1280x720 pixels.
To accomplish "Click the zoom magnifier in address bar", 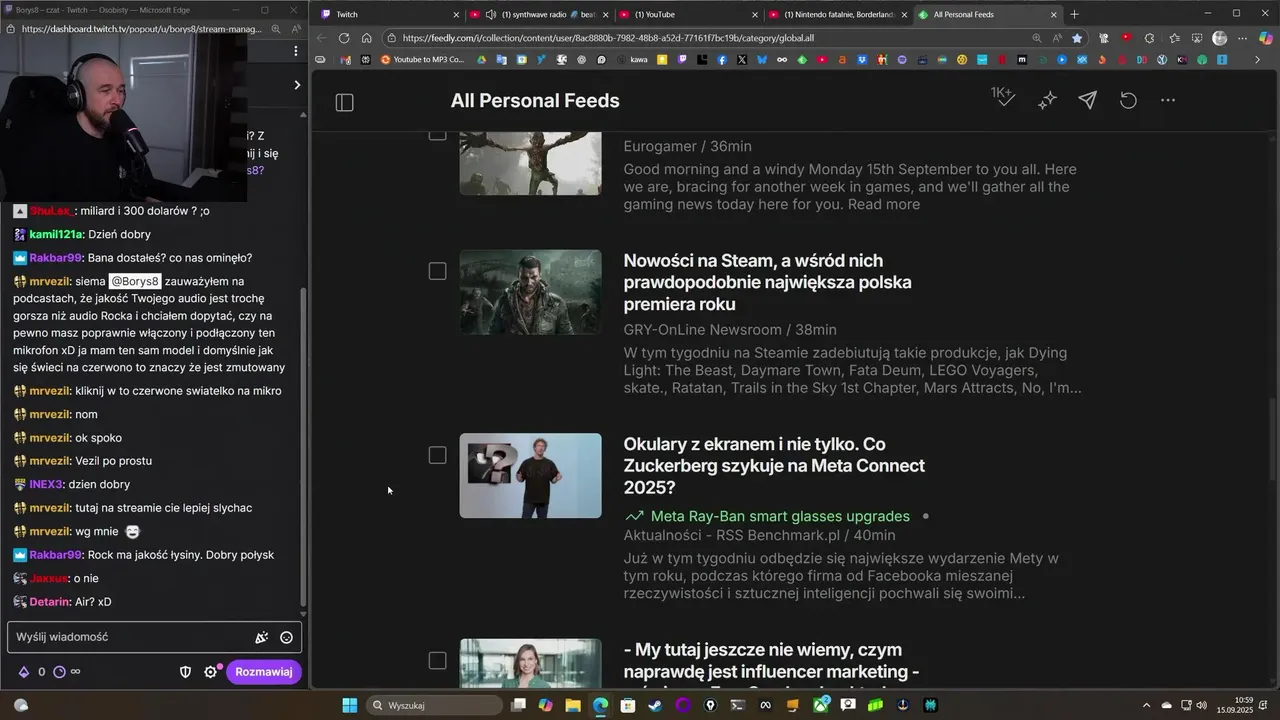I will click(1037, 38).
